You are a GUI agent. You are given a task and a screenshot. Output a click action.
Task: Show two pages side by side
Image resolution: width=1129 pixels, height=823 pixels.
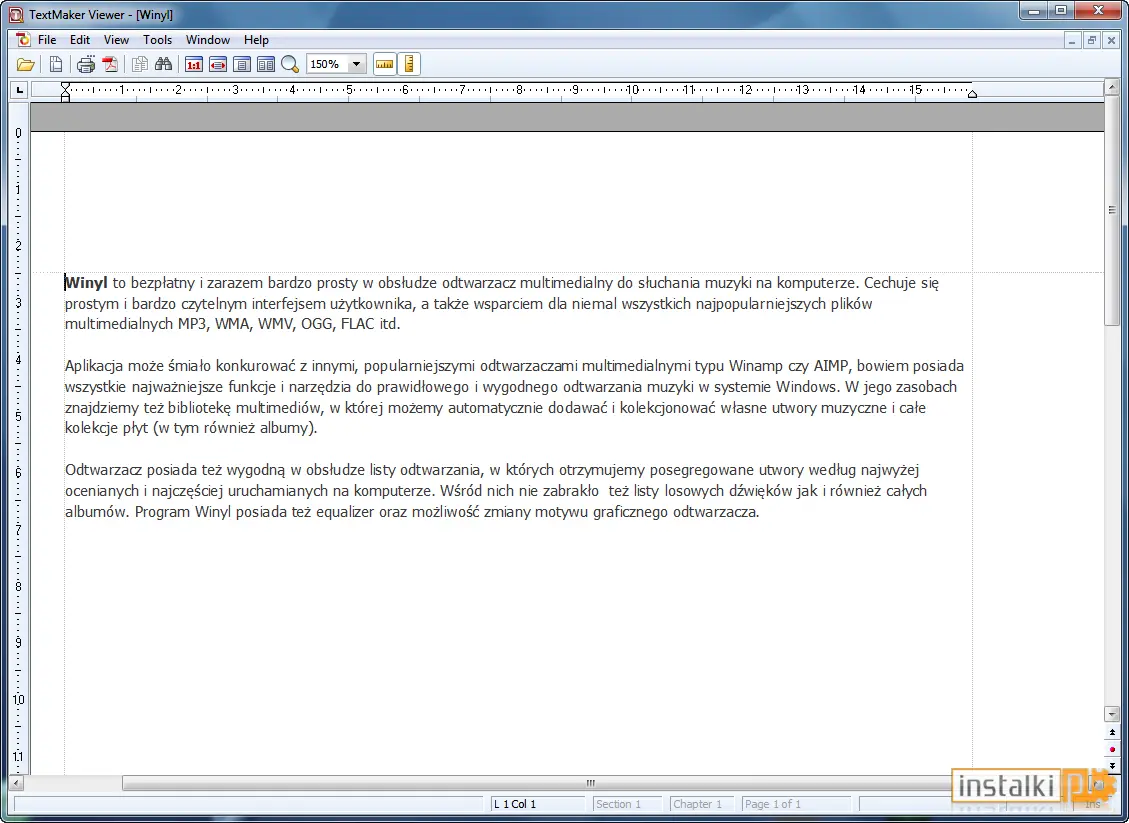266,65
